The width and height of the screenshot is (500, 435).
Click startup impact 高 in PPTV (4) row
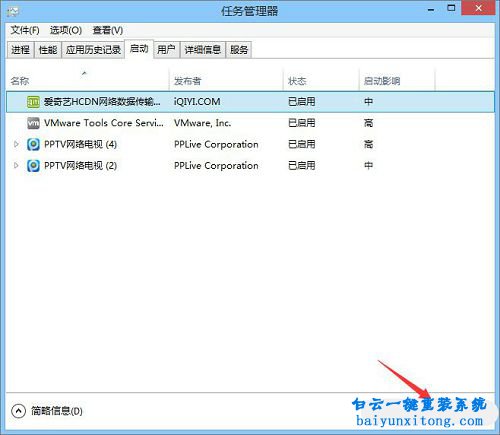(368, 144)
